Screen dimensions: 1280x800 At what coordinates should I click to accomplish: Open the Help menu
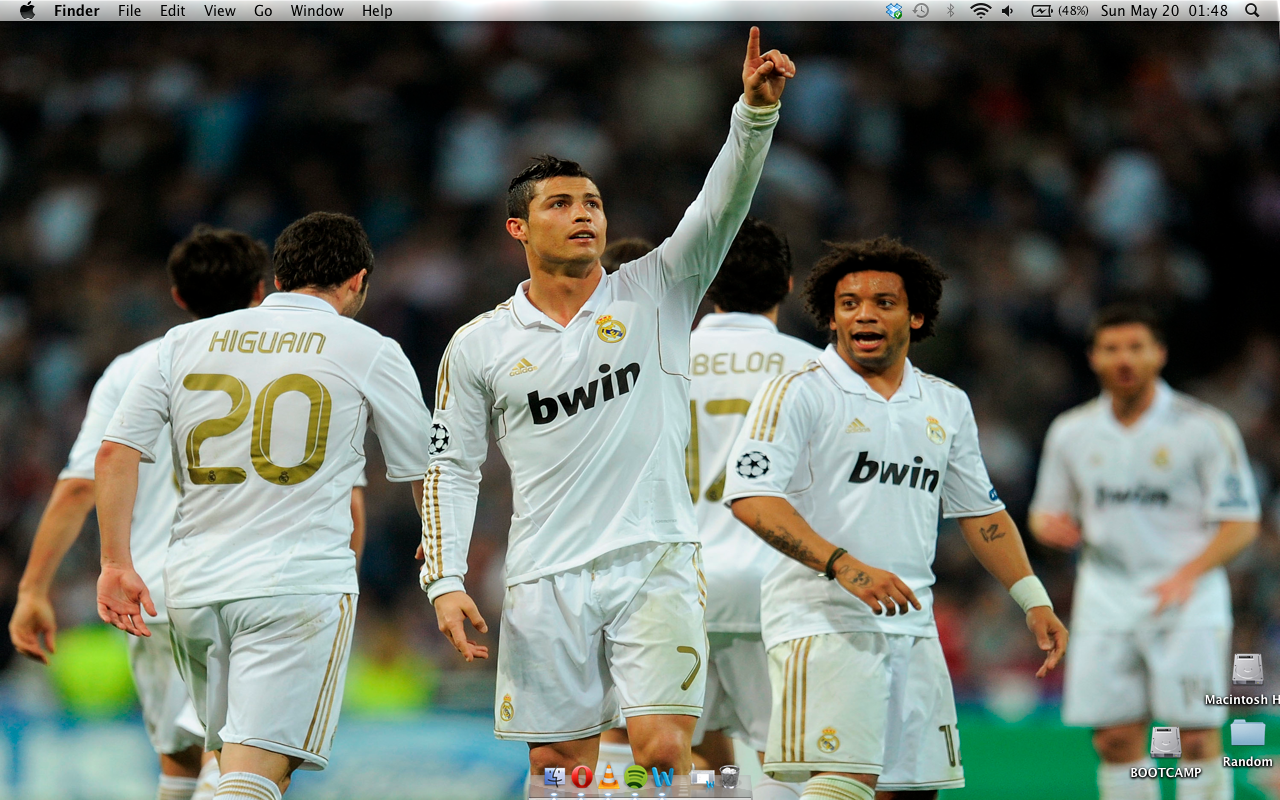pos(377,11)
